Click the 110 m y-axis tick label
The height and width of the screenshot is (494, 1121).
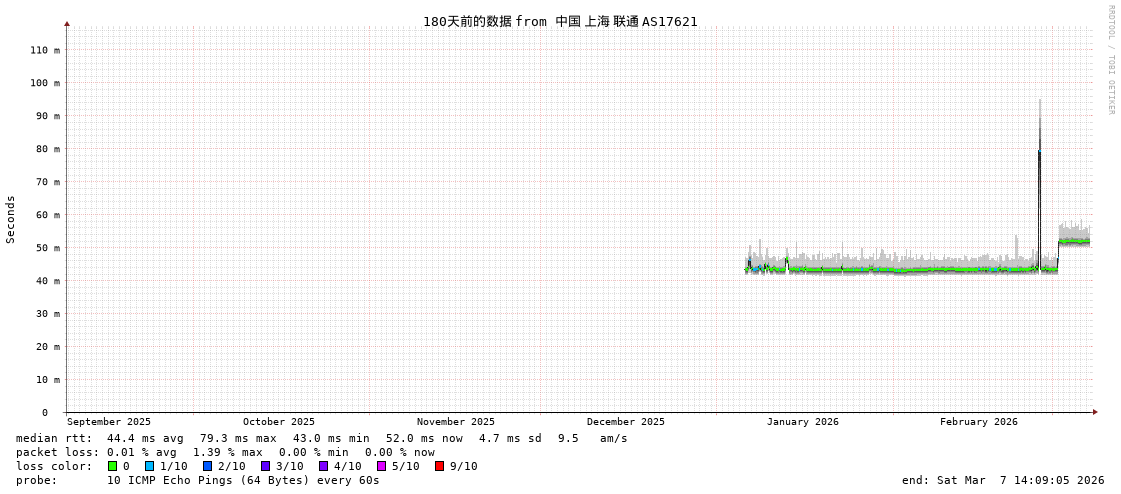point(45,50)
